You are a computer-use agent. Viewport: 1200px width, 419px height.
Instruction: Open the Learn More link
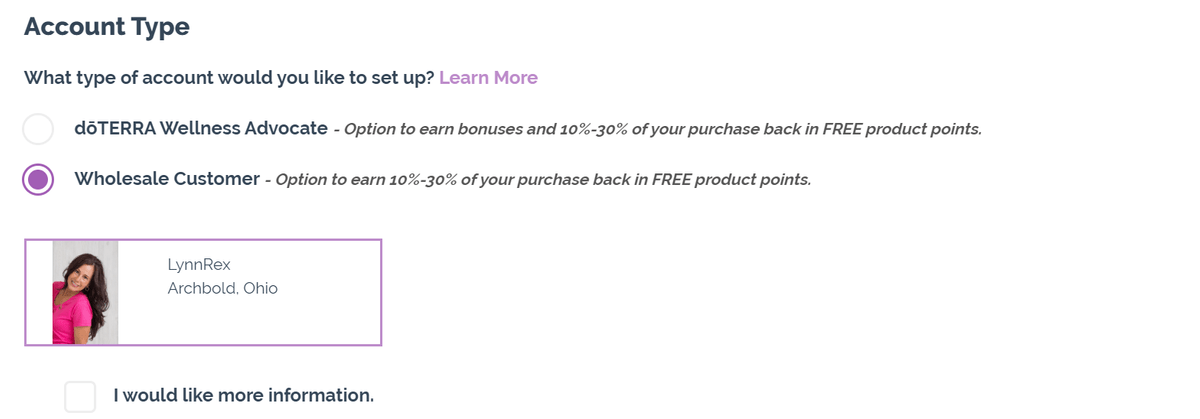488,78
